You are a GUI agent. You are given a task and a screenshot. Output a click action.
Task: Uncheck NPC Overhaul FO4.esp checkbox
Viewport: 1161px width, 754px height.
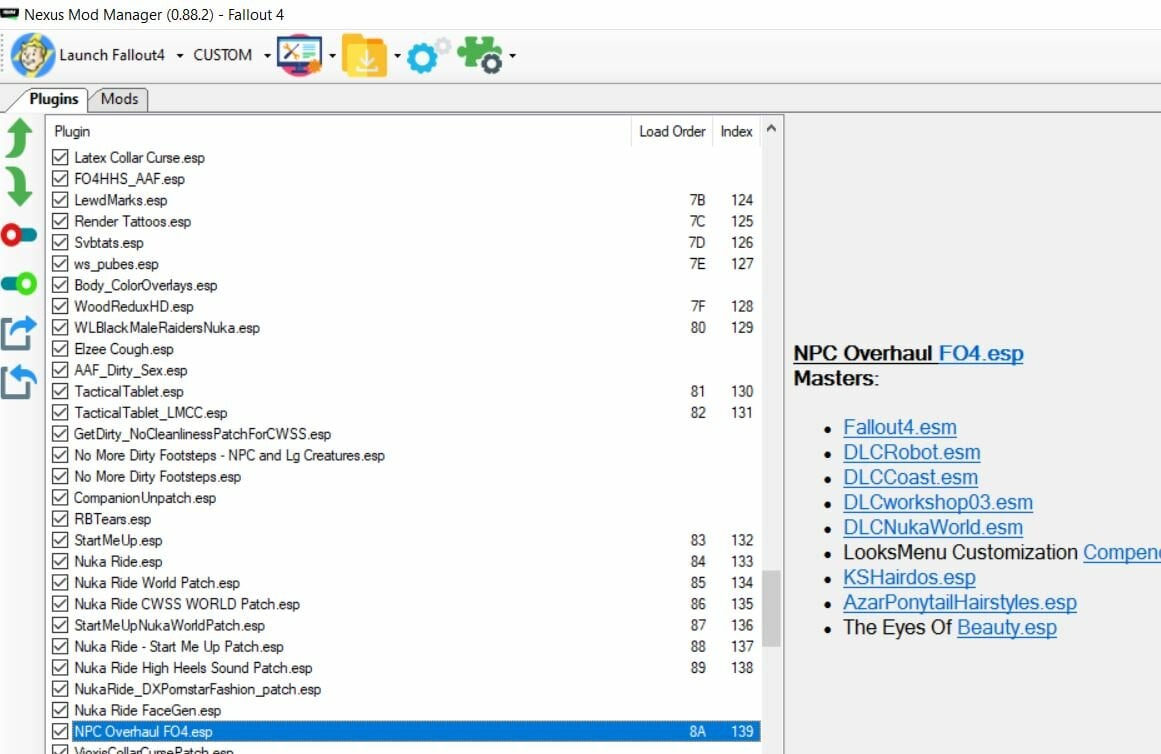[60, 731]
